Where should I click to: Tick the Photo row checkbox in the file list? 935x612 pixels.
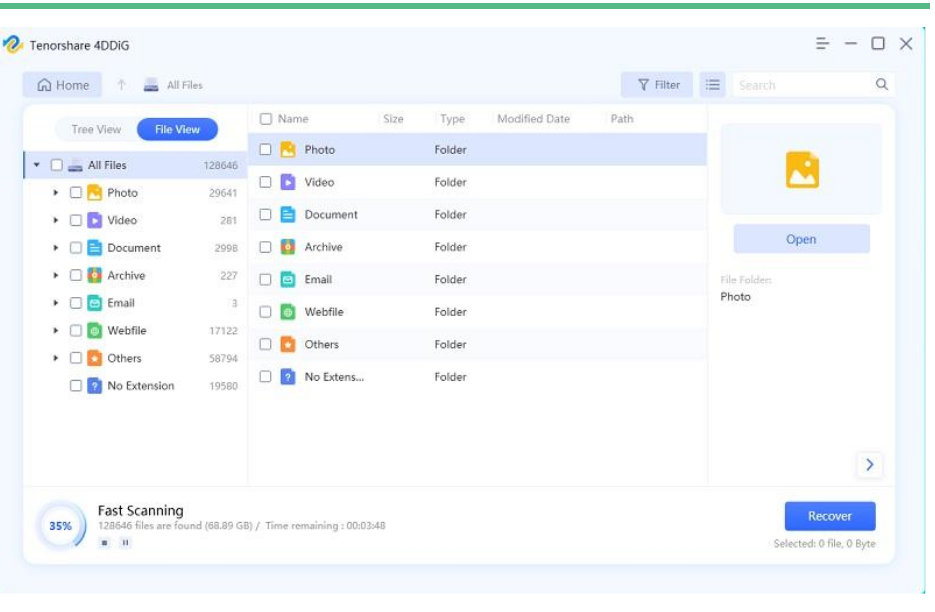click(265, 149)
